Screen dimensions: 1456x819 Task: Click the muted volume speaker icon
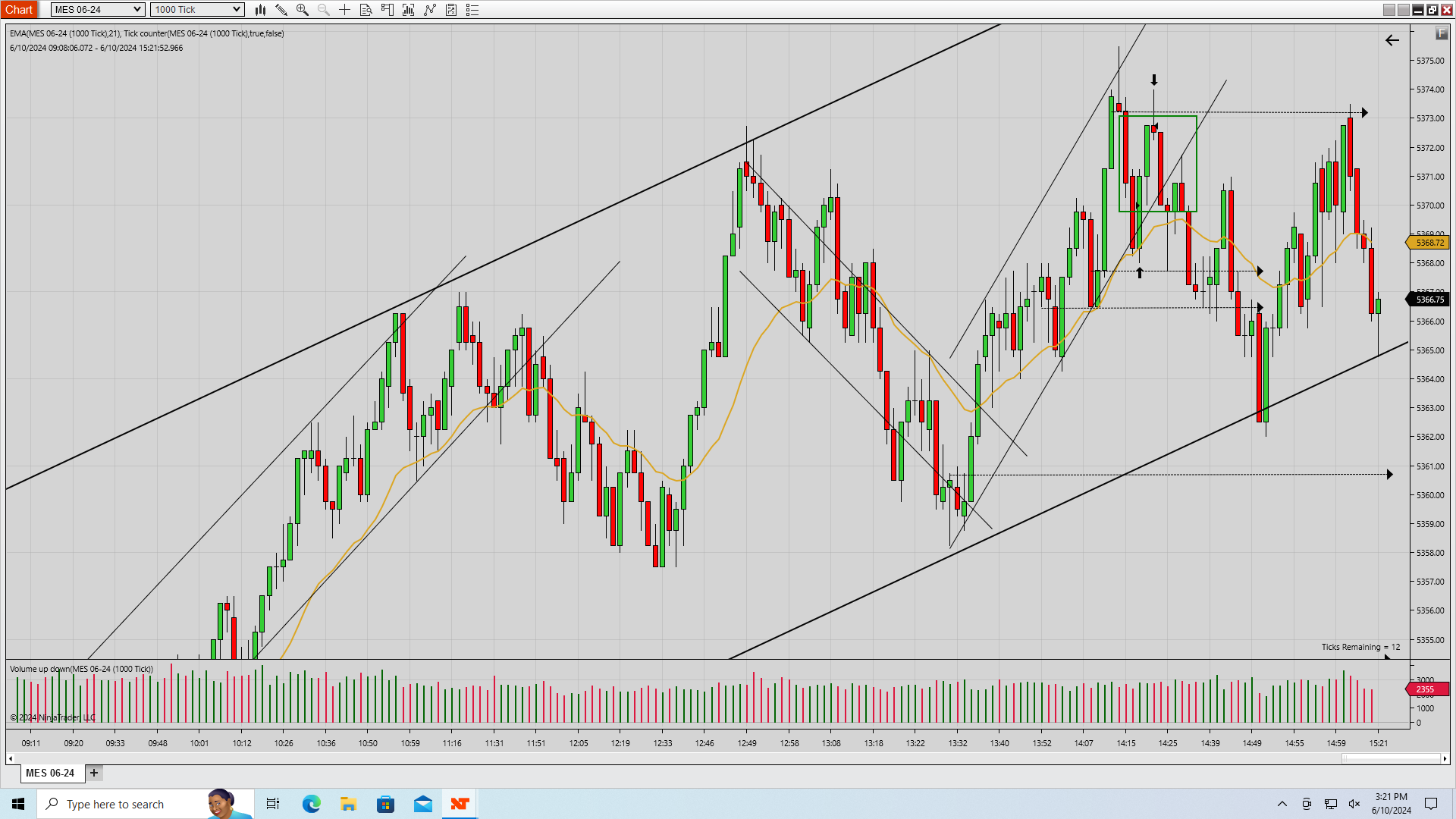(x=1354, y=804)
